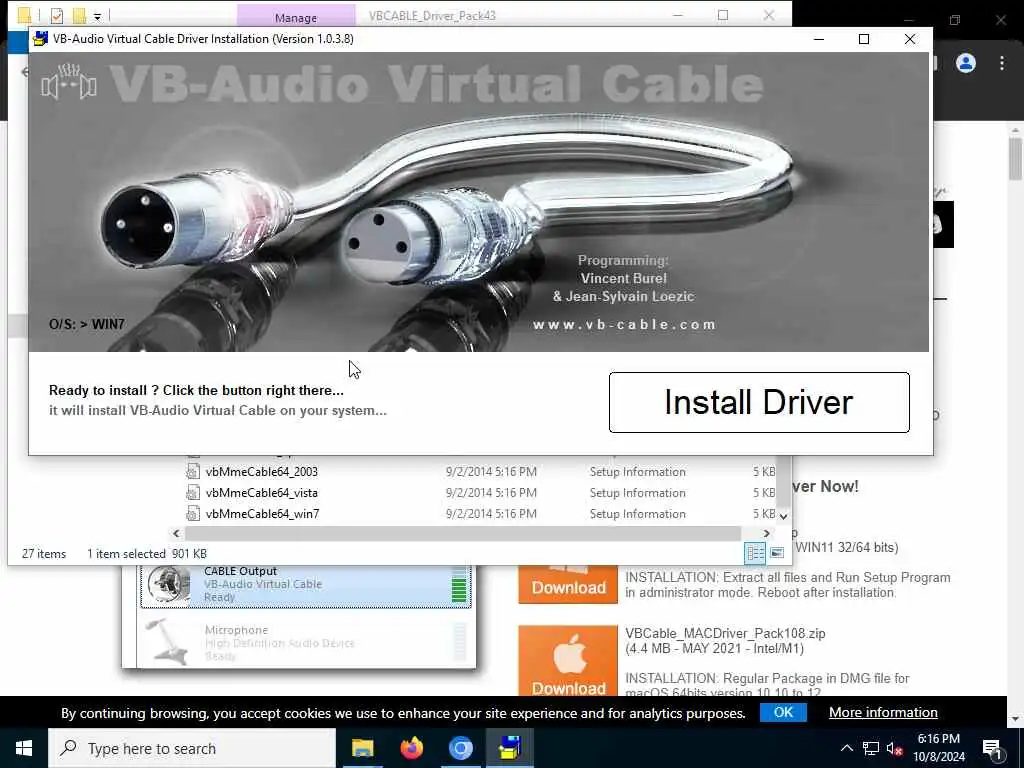Select vbMmeCable64_2003 file in Explorer
The height and width of the screenshot is (768, 1024).
click(261, 472)
